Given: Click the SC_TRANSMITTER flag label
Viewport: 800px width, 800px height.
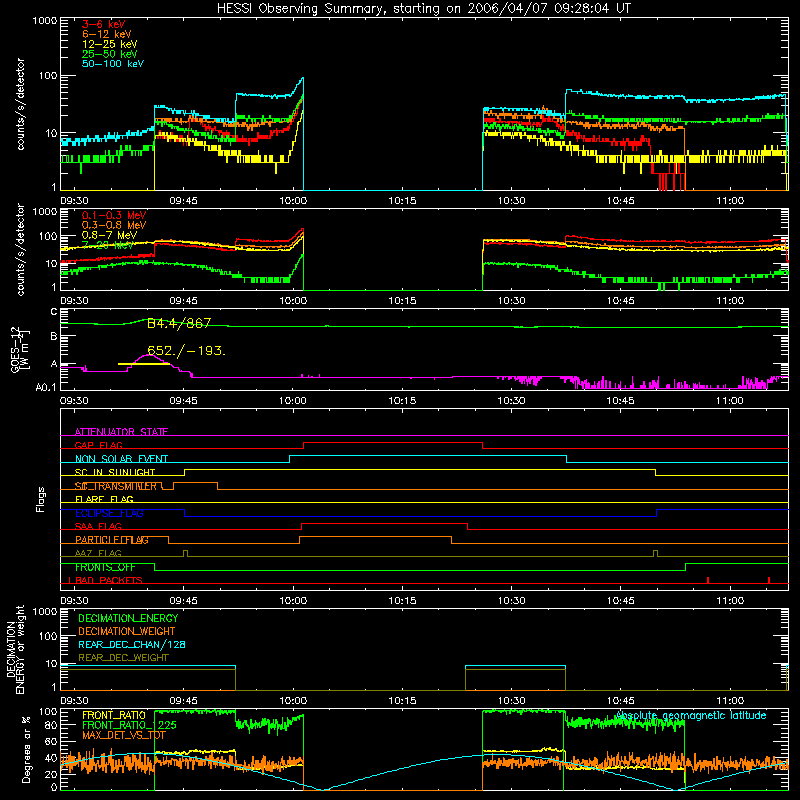Looking at the screenshot, I should coord(116,486).
